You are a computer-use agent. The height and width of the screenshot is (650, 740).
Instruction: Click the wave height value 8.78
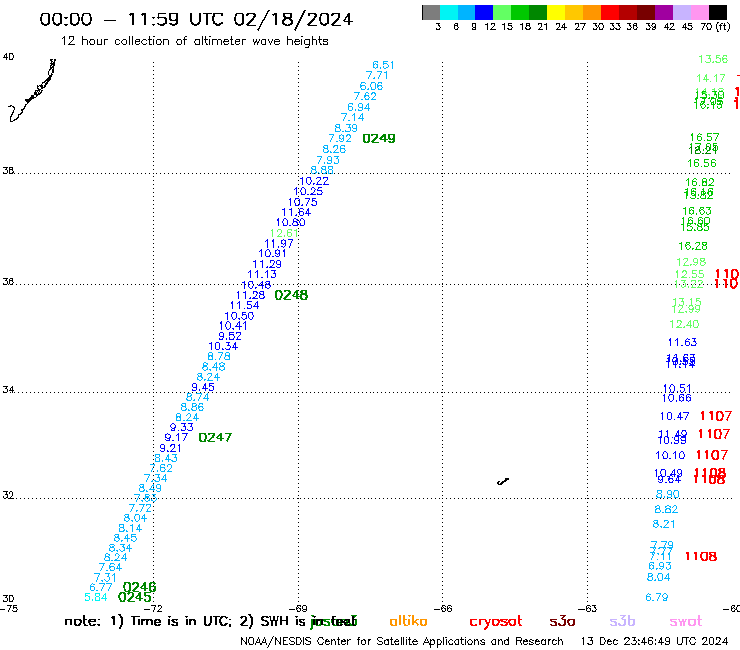tap(219, 356)
